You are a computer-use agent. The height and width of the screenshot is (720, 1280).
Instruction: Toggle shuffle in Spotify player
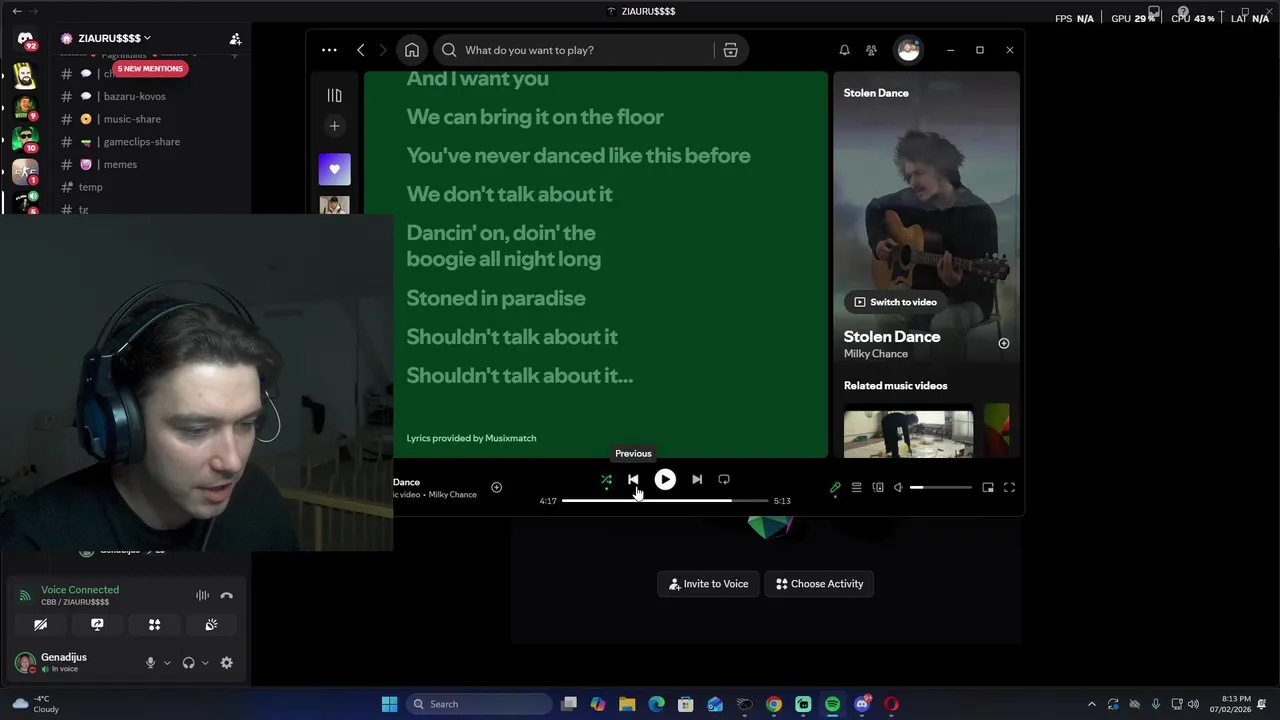(606, 480)
